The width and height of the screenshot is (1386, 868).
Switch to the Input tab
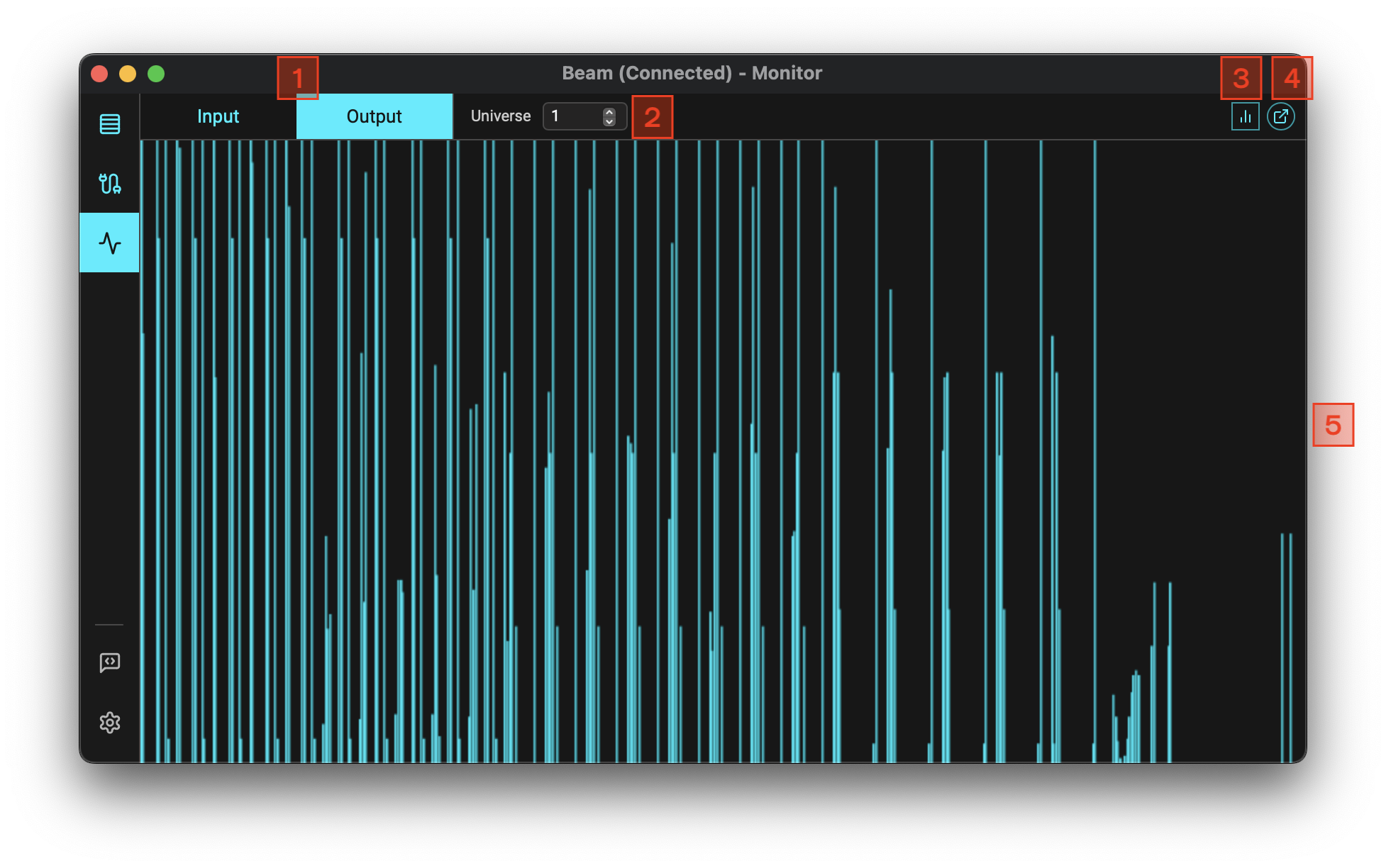[218, 116]
